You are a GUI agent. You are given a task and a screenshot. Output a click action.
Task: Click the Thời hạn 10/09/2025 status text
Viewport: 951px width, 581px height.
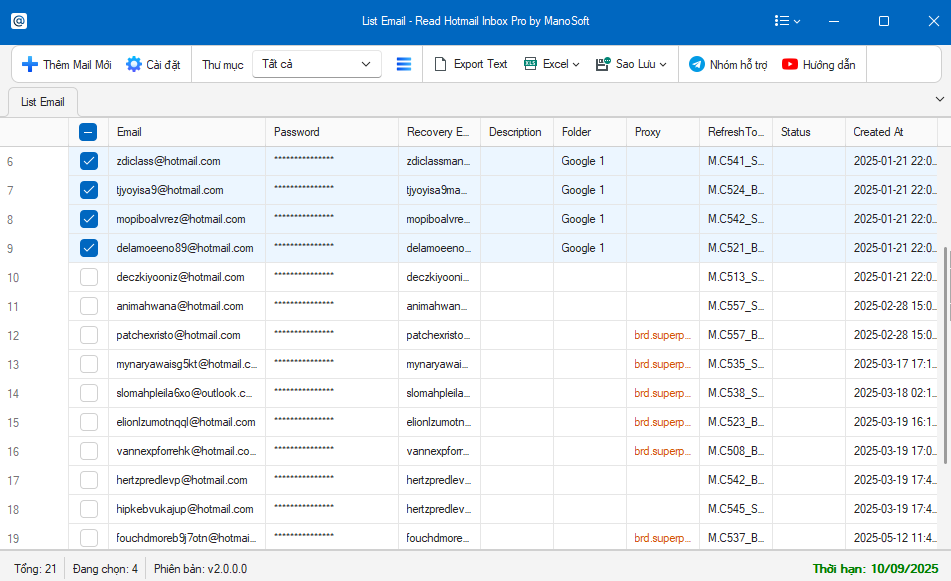tap(875, 569)
